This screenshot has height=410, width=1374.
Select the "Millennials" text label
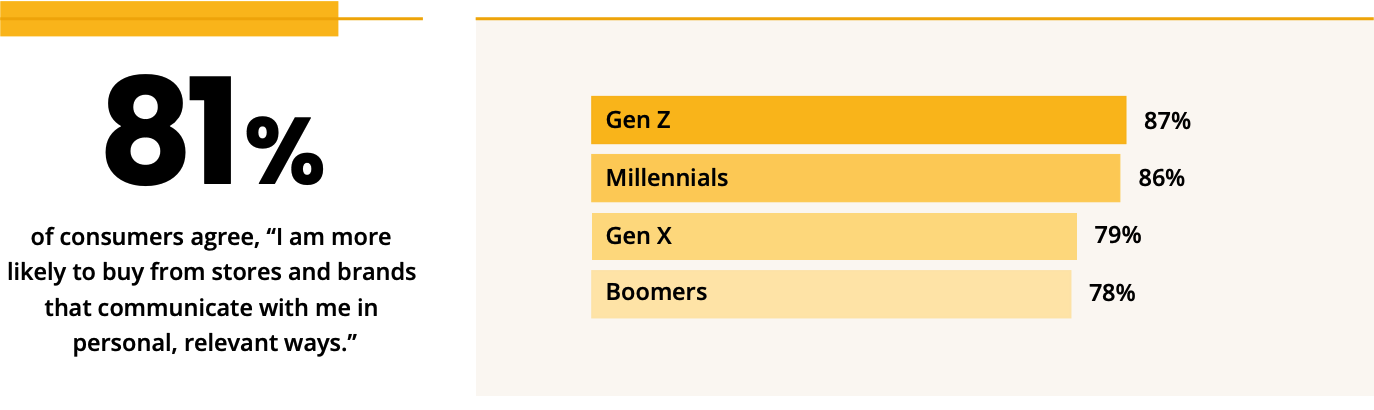(x=667, y=178)
